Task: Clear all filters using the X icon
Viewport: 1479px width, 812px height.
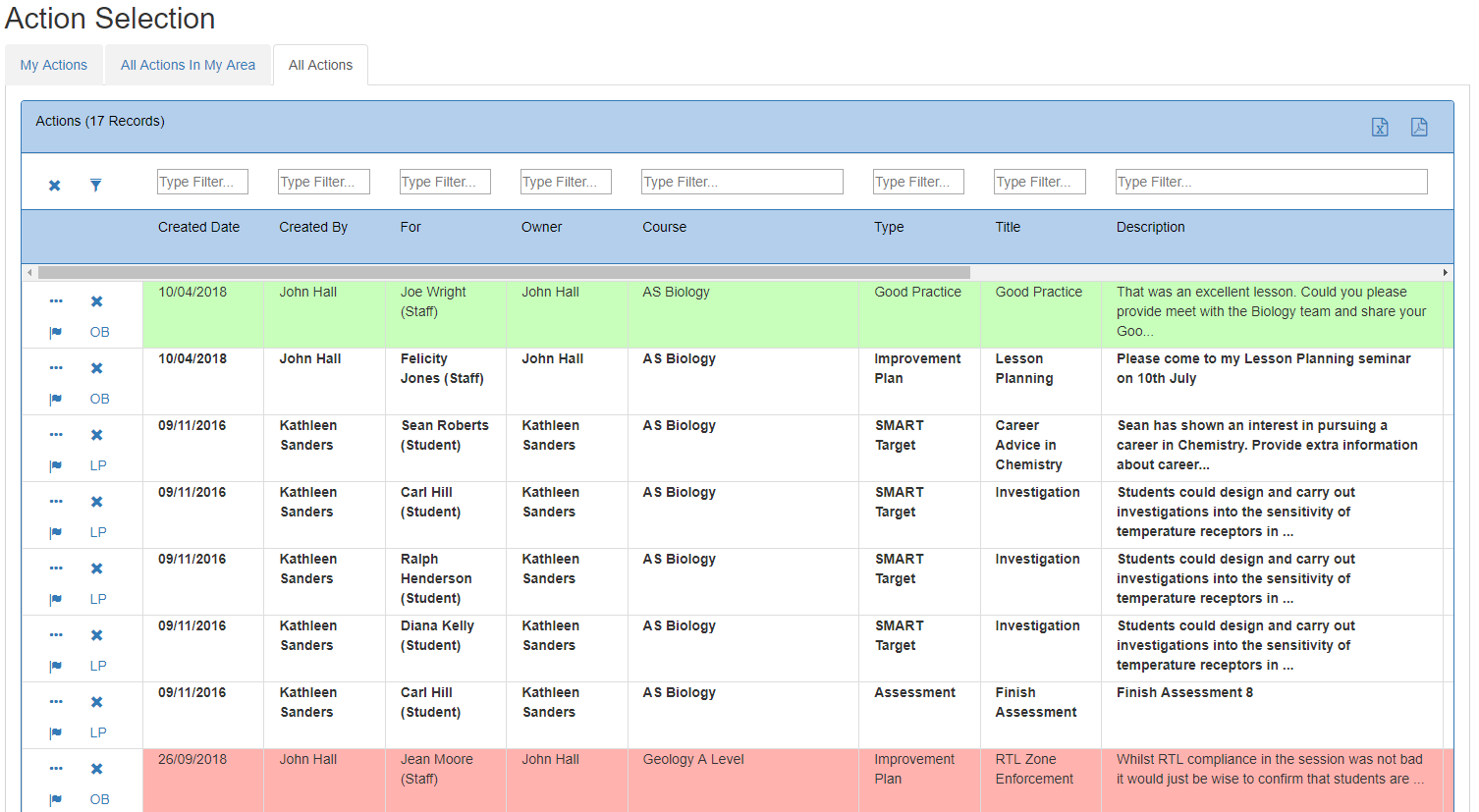Action: coord(55,186)
